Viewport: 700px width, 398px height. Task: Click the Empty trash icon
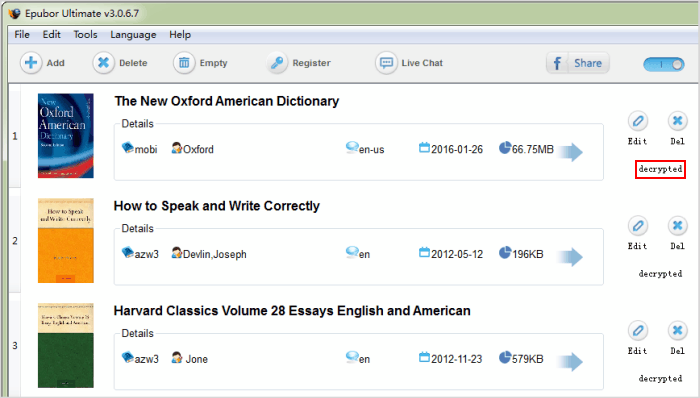(184, 62)
